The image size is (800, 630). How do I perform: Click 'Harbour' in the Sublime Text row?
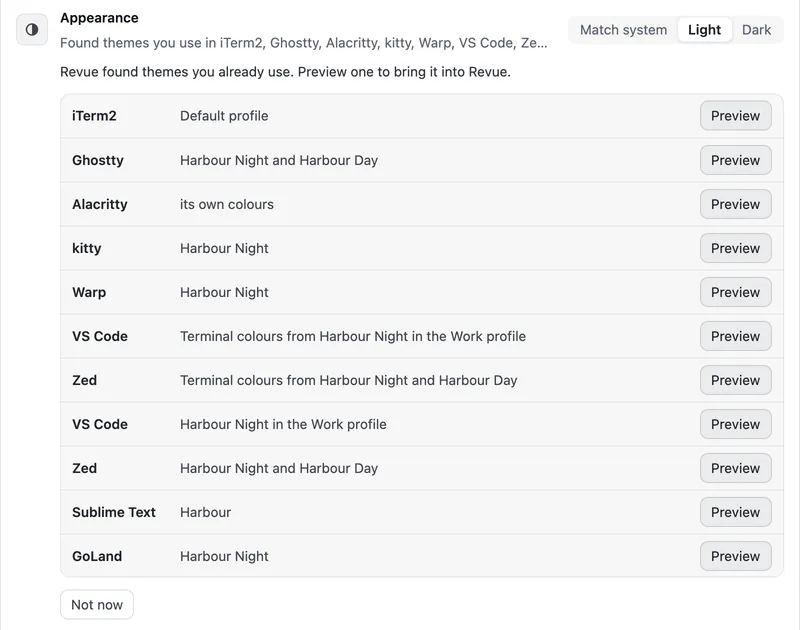[206, 512]
